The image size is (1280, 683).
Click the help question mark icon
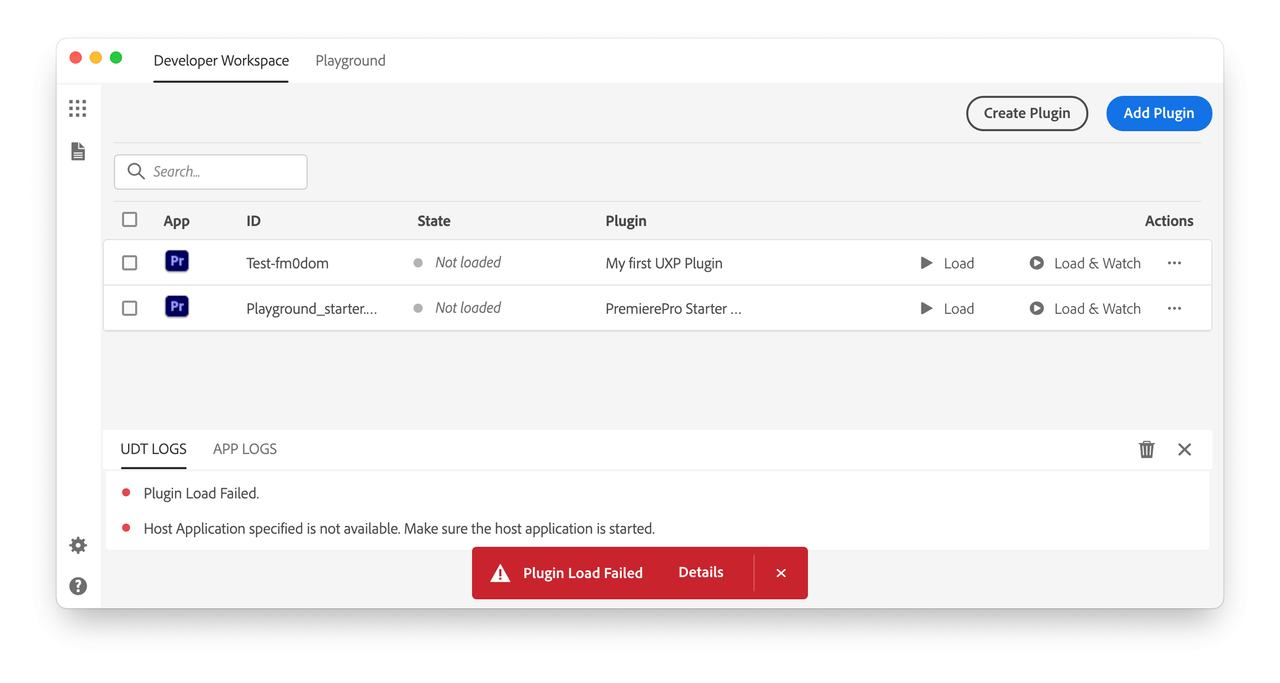tap(78, 586)
